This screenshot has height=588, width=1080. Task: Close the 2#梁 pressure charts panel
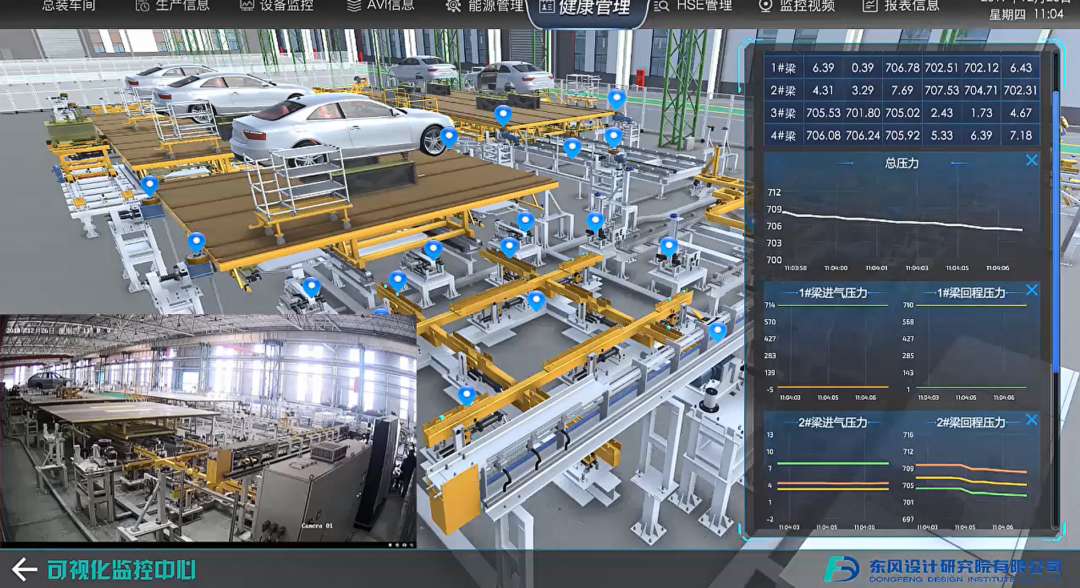coord(1032,420)
